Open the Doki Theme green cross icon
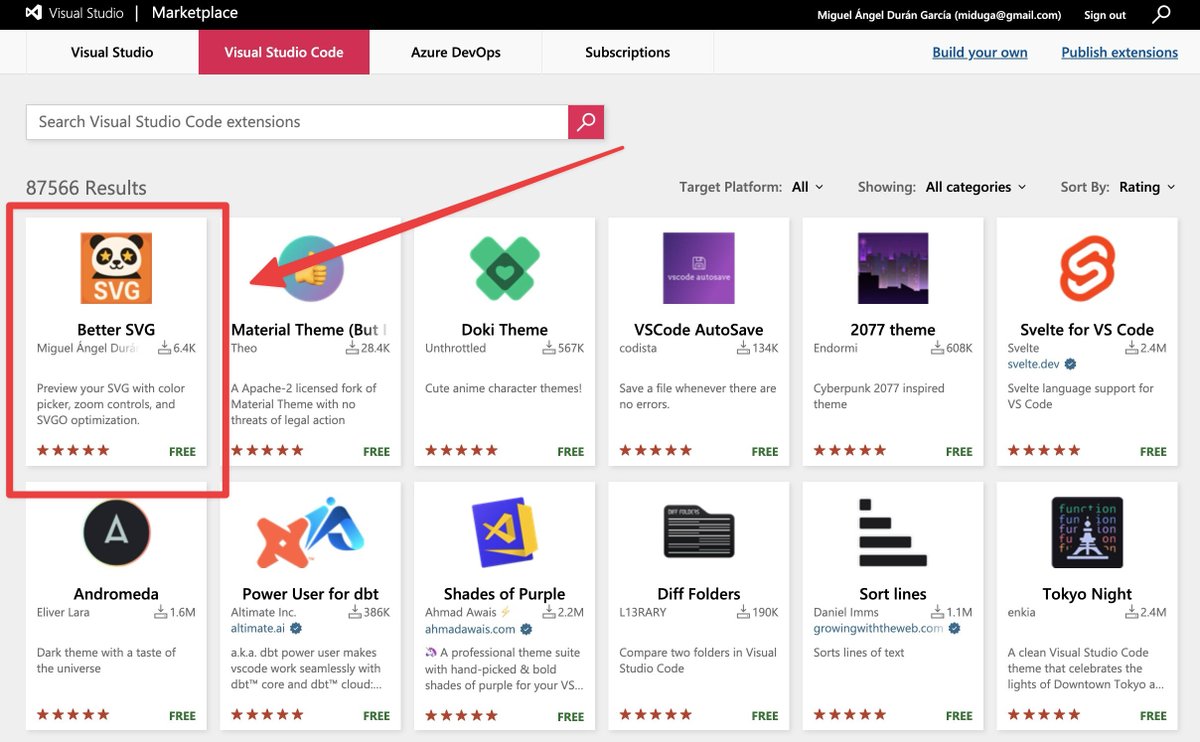 tap(505, 268)
